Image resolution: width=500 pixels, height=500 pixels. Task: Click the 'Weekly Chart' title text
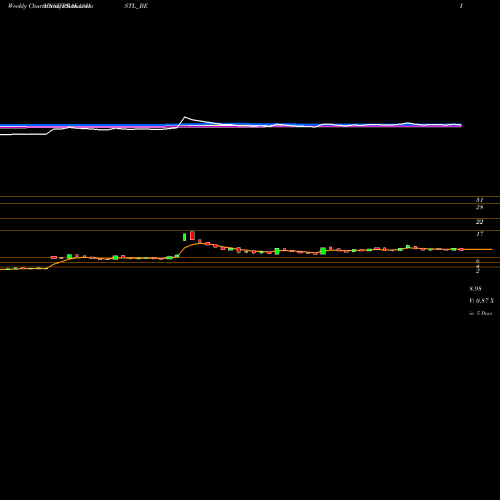click(26, 6)
